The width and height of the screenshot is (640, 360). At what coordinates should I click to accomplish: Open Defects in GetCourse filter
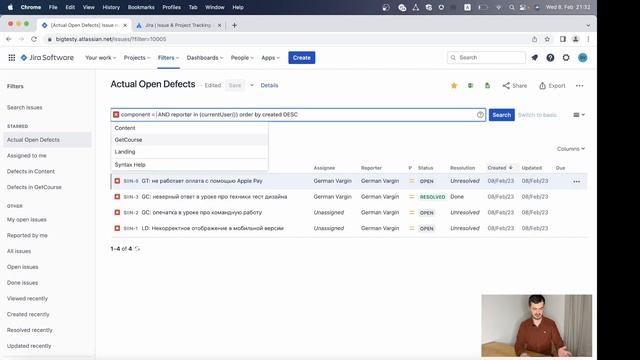tap(34, 187)
